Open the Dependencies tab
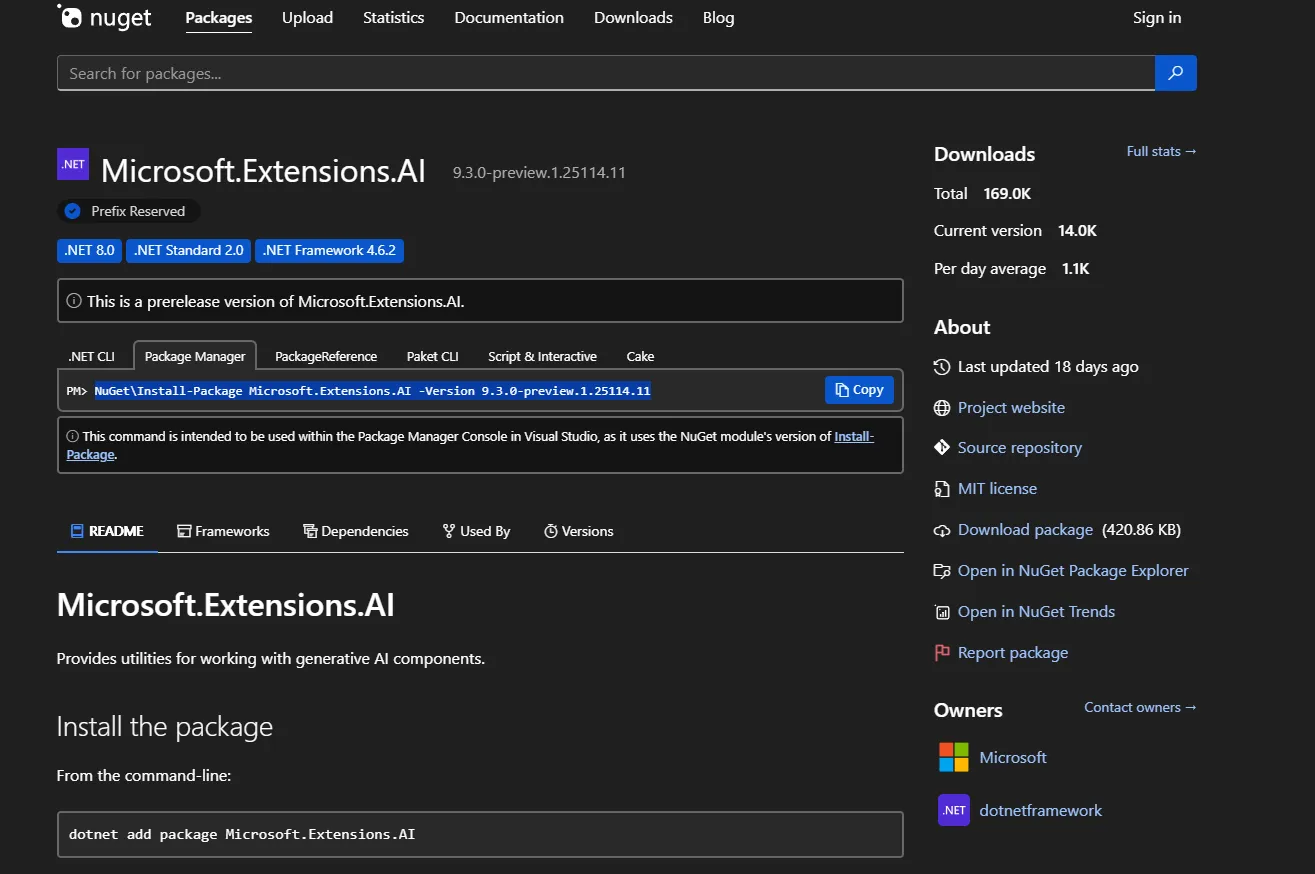The height and width of the screenshot is (874, 1315). (x=356, y=531)
